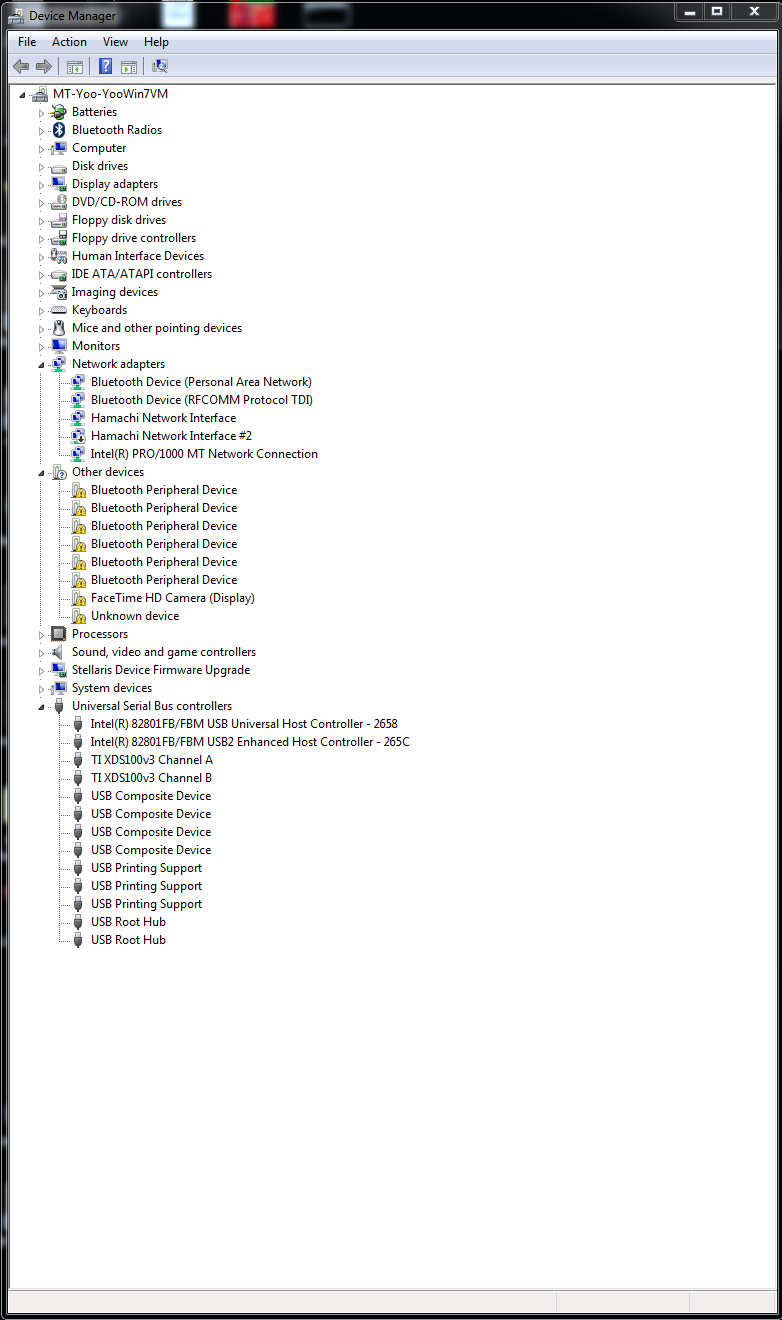Click the Sound, video and game controllers icon
Viewport: 782px width, 1320px height.
point(59,652)
